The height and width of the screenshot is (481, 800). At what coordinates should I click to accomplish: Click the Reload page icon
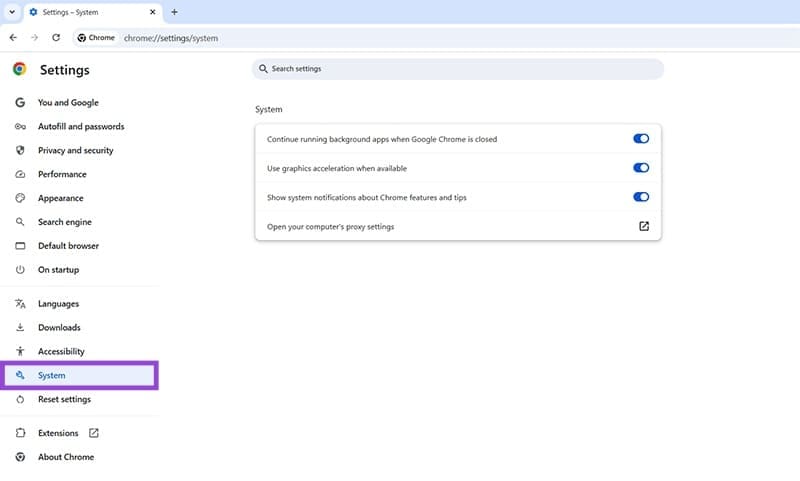coord(56,38)
